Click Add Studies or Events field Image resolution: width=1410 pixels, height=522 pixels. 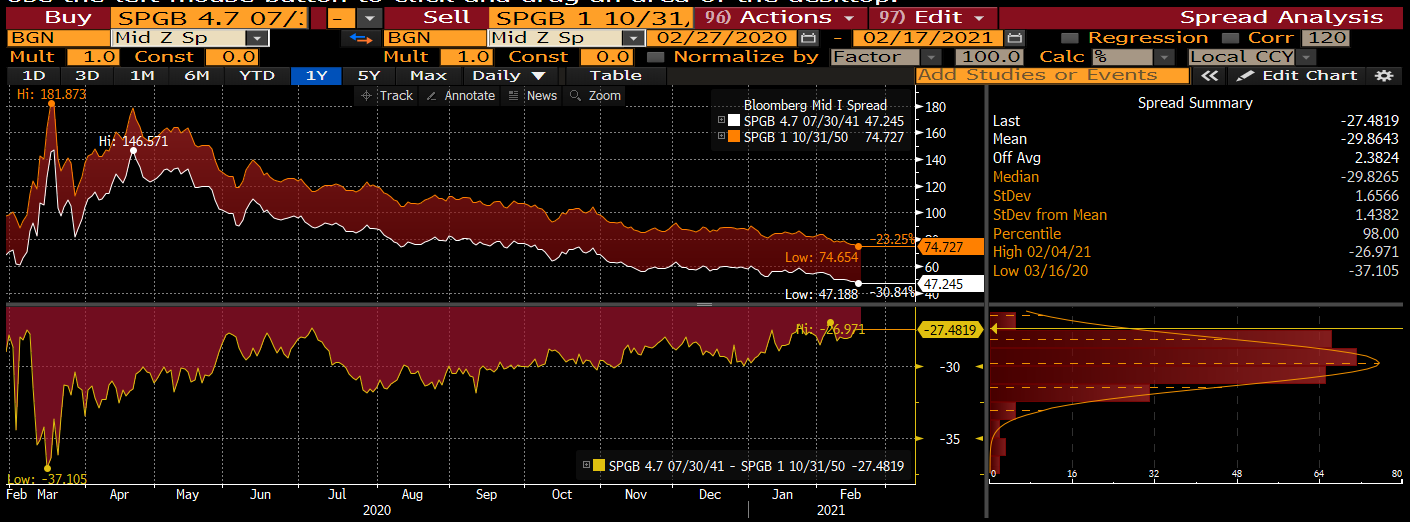coord(1052,75)
